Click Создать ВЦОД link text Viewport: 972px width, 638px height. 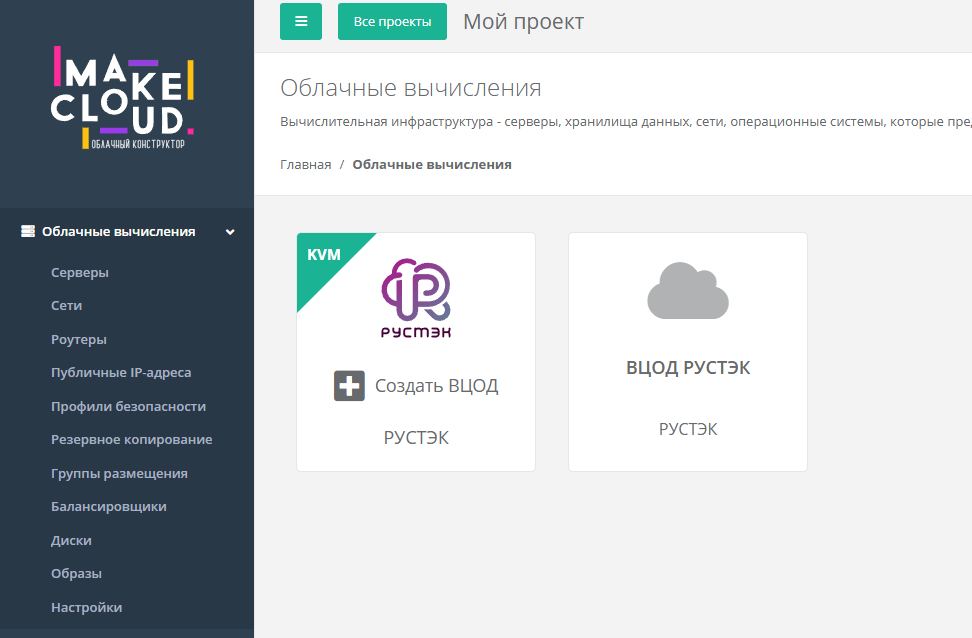[436, 386]
